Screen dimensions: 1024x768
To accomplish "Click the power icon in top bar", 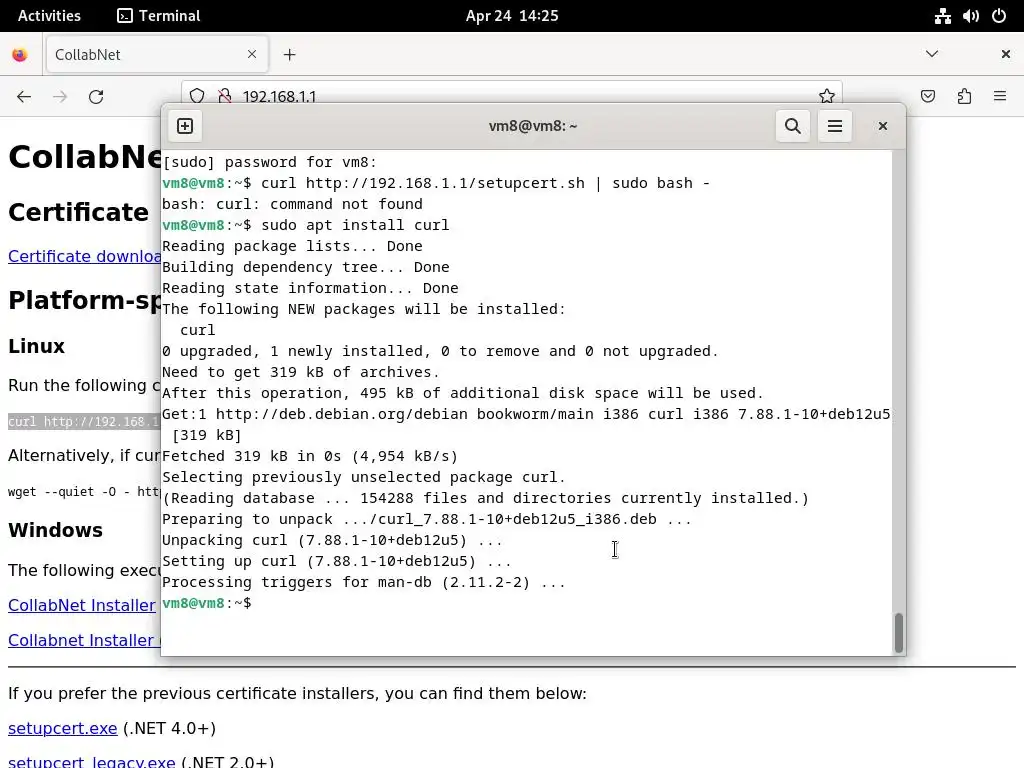I will (999, 16).
